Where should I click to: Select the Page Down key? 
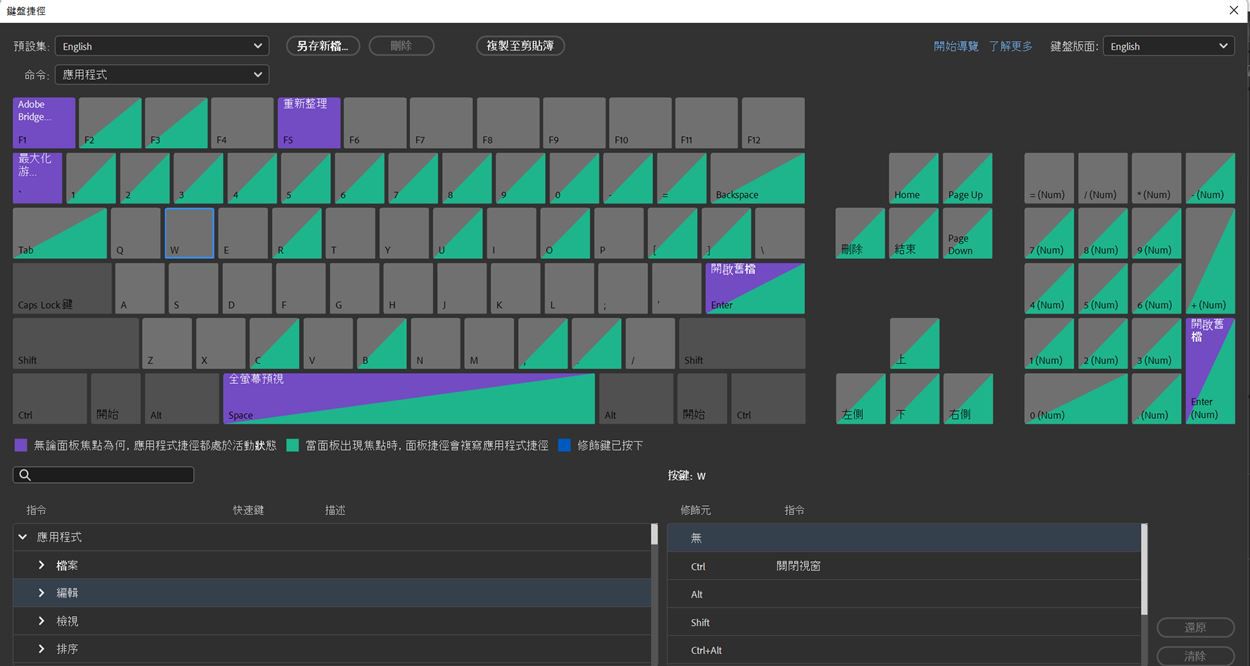(x=968, y=233)
